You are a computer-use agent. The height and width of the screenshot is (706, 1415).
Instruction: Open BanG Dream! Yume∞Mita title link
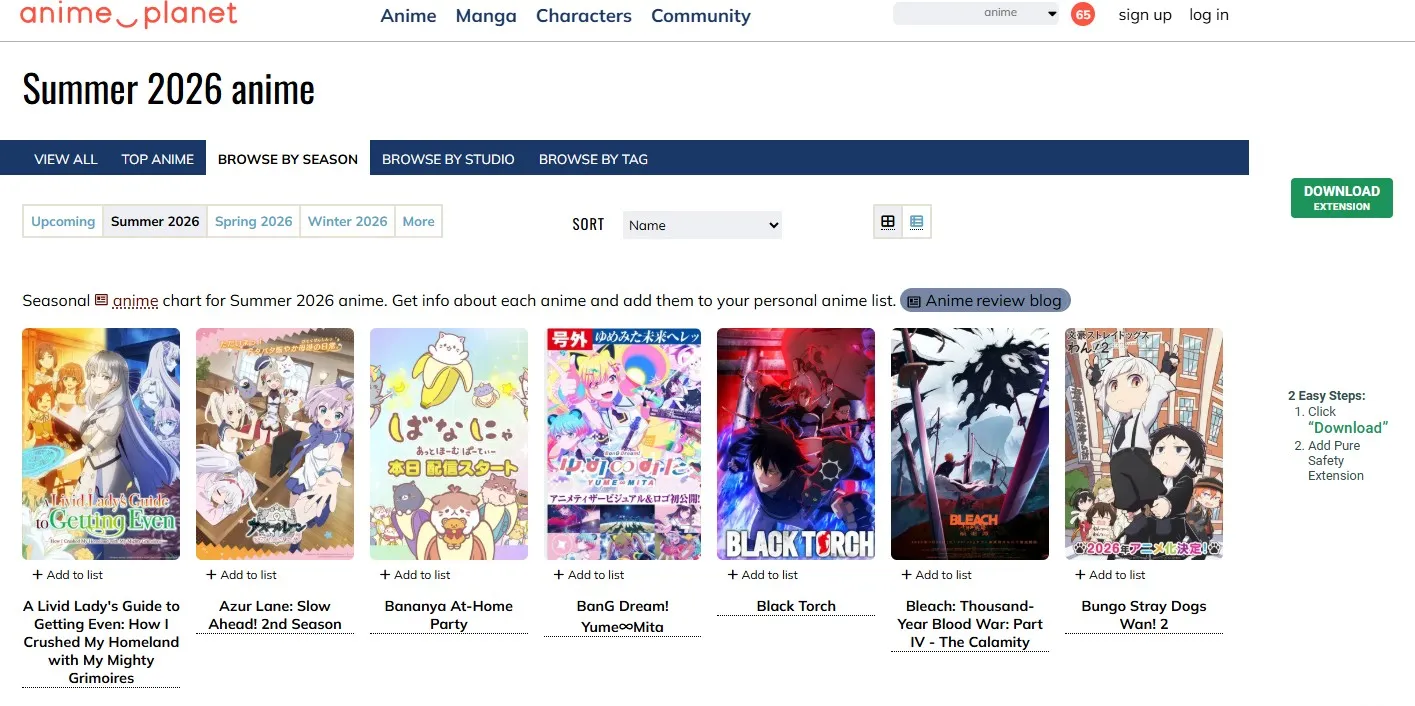pyautogui.click(x=622, y=616)
